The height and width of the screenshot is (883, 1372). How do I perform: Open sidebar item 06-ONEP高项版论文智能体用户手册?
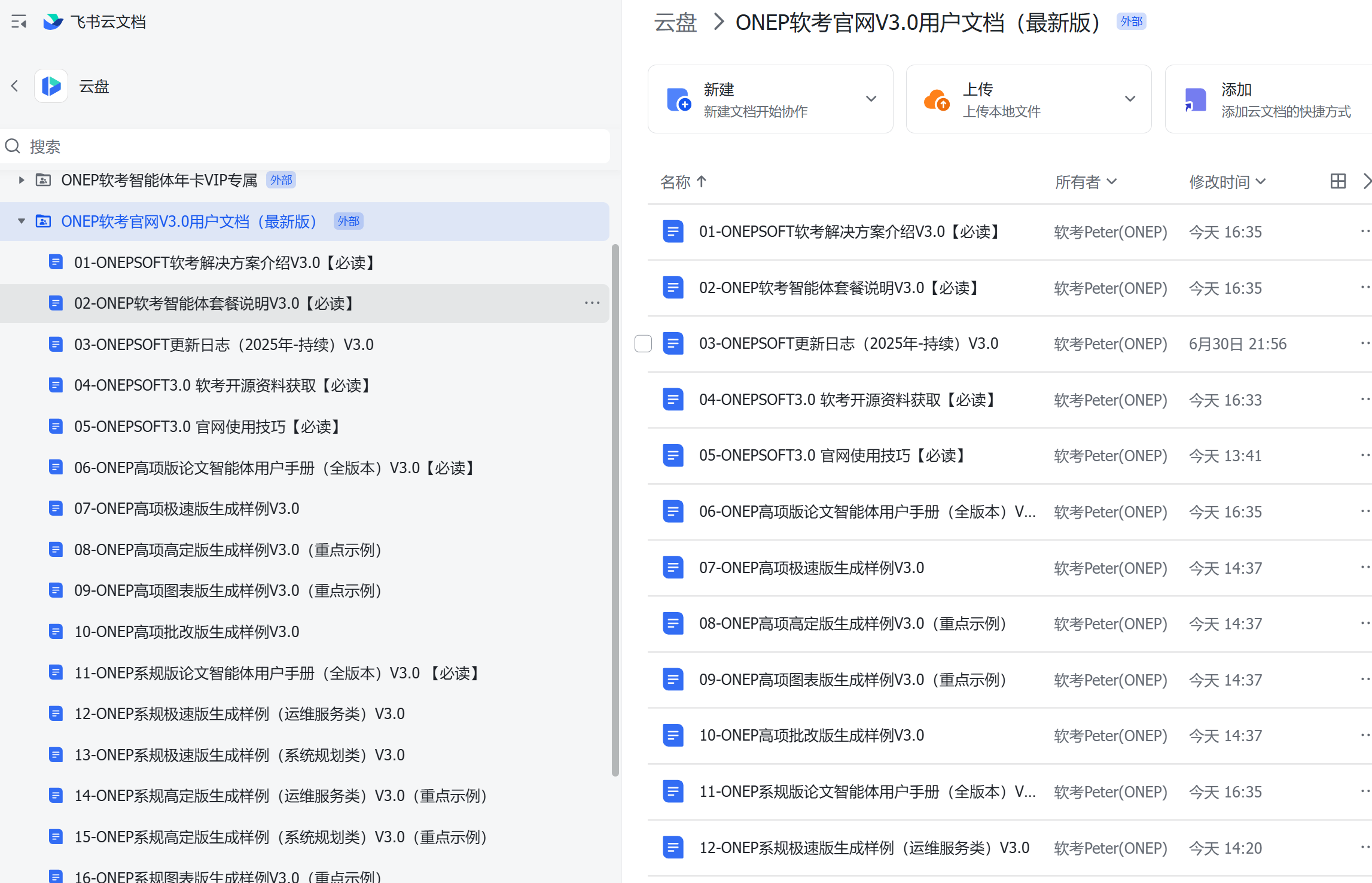coord(304,468)
